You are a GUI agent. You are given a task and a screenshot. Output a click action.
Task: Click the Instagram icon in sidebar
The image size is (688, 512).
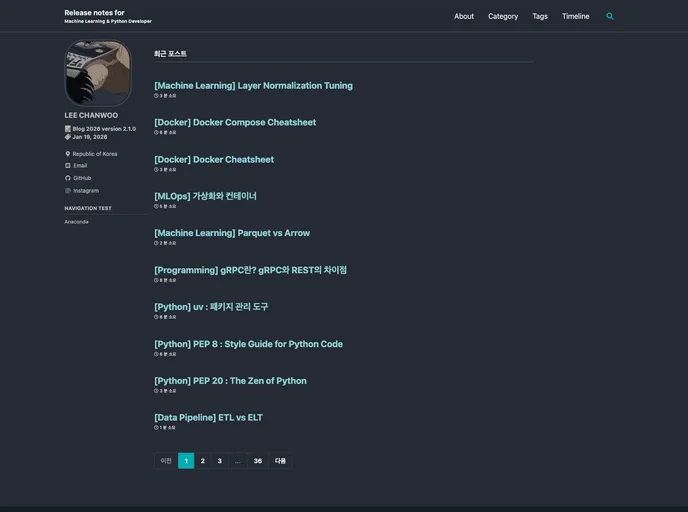[x=68, y=190]
